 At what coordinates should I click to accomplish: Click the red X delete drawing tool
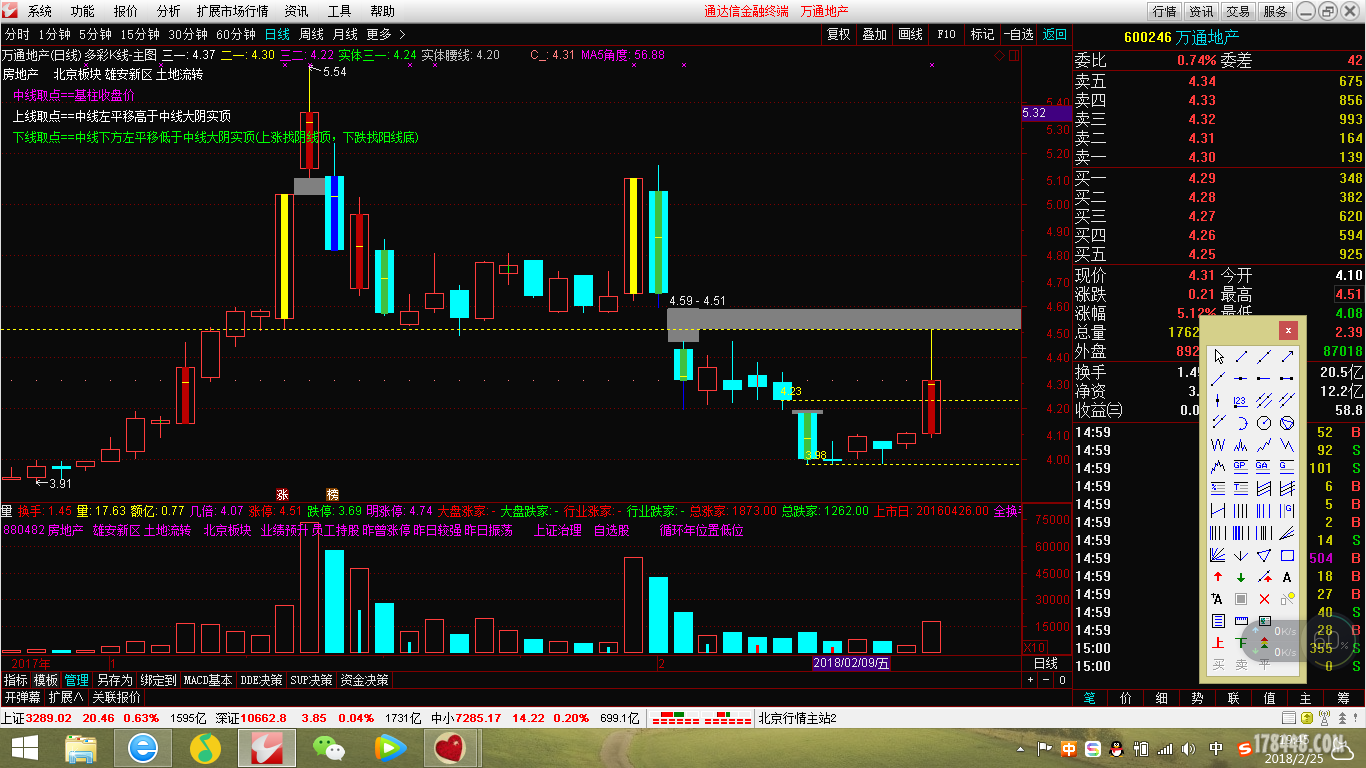coord(1264,599)
